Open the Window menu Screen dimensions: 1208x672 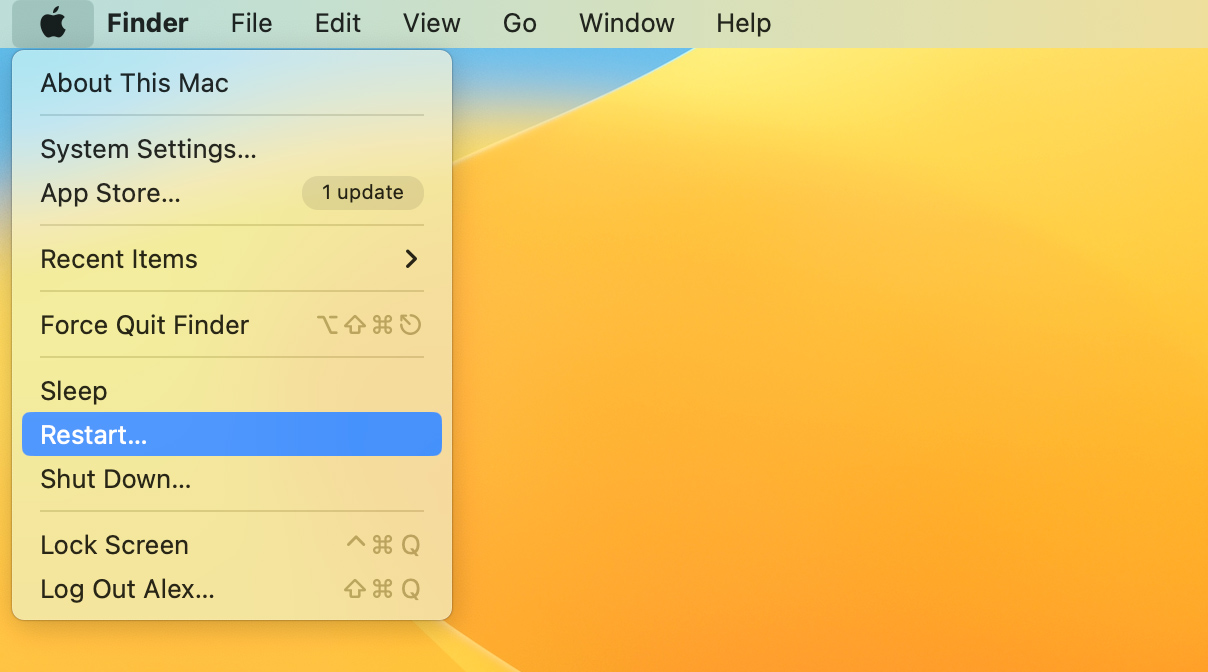627,23
